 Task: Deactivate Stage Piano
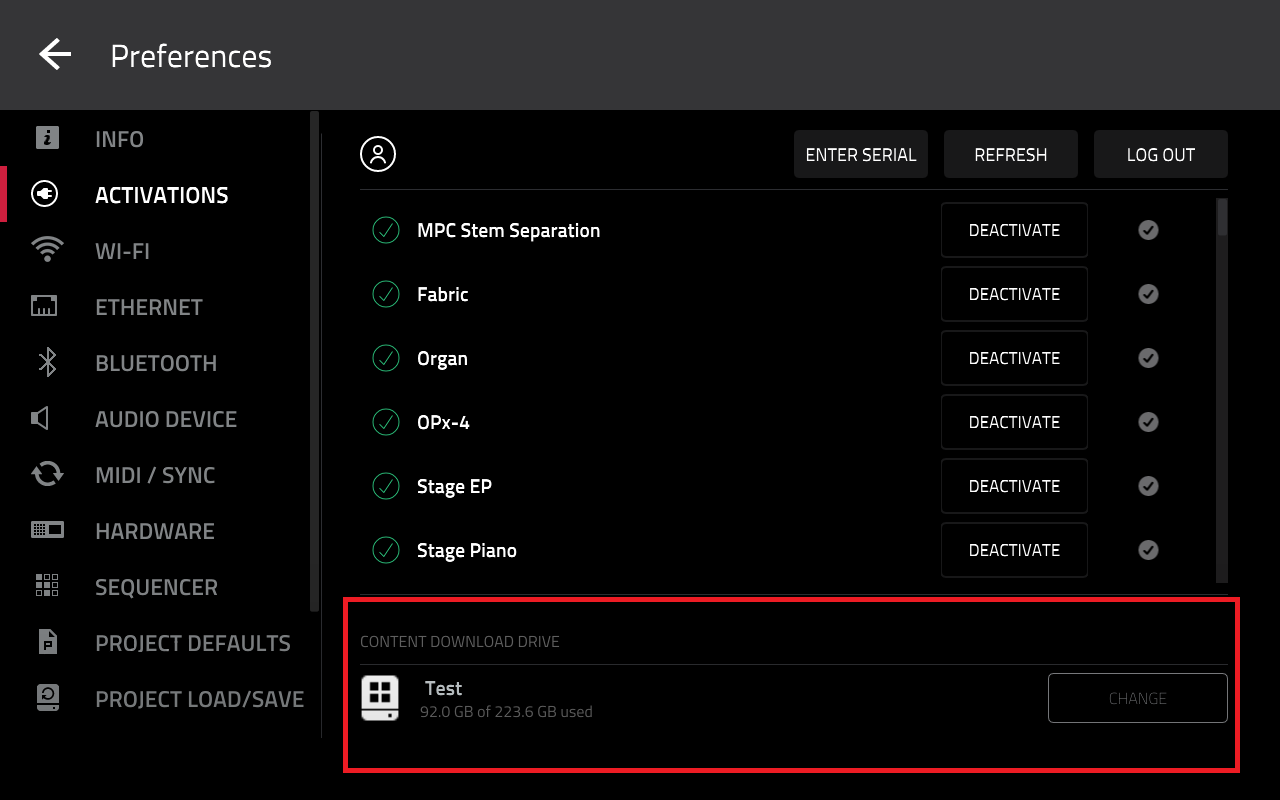click(1014, 550)
